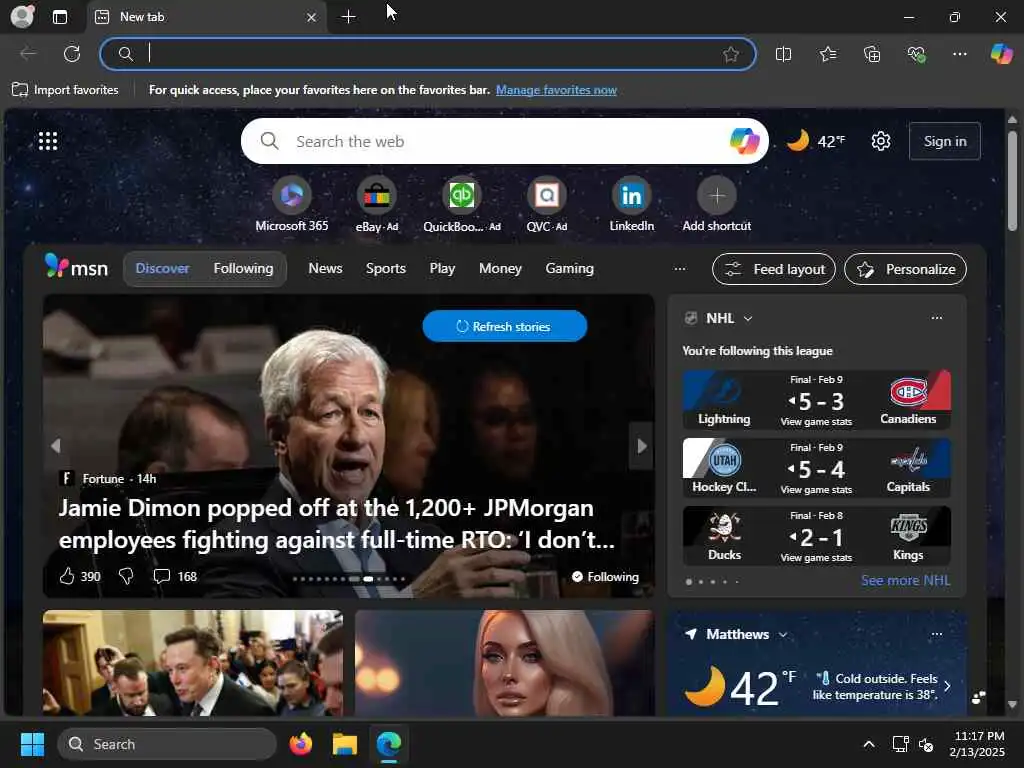Open Collections toolbar icon
The image size is (1024, 768).
(x=872, y=54)
